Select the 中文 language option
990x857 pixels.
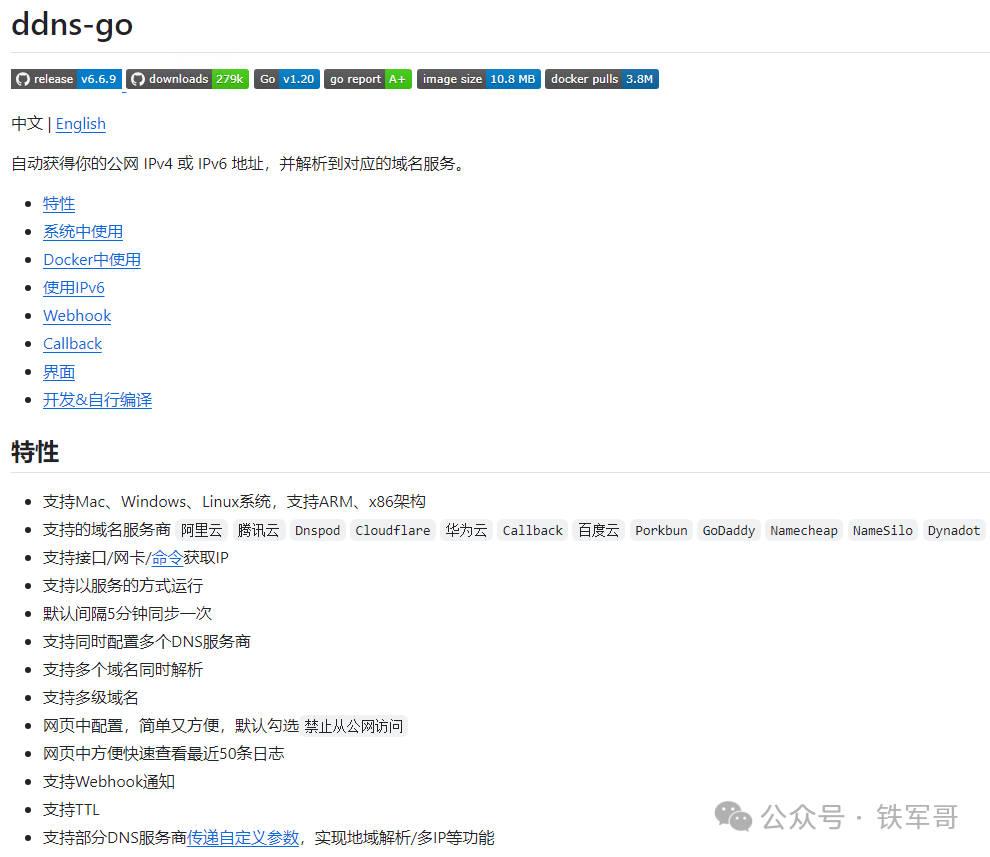click(27, 123)
